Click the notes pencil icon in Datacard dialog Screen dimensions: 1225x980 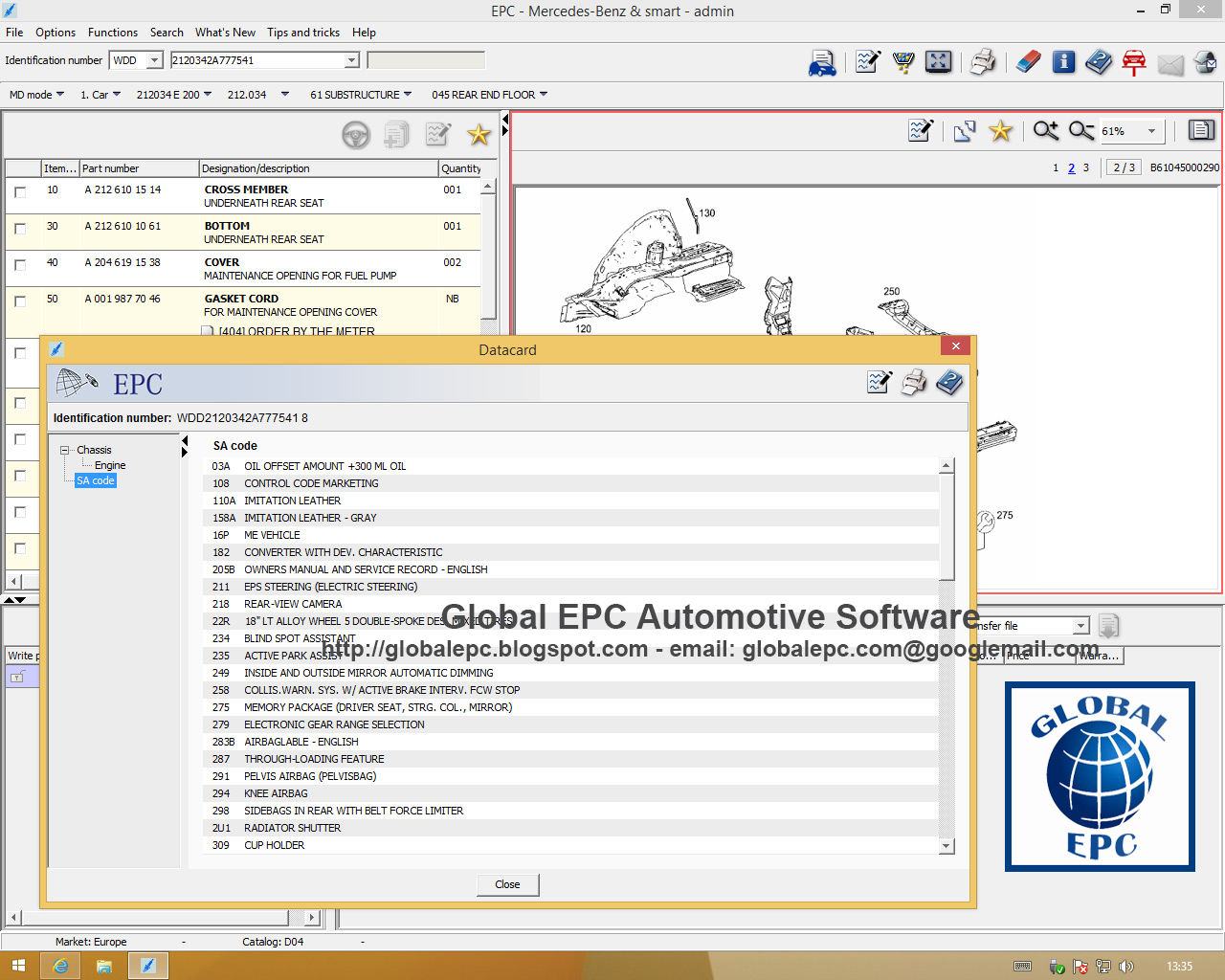point(879,383)
